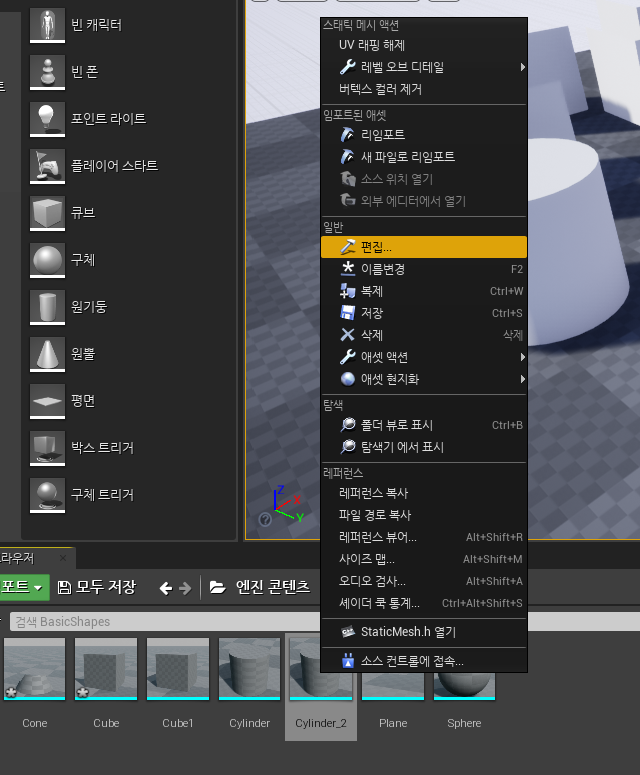Select the 포인트 라이트 bulb icon

tap(47, 119)
